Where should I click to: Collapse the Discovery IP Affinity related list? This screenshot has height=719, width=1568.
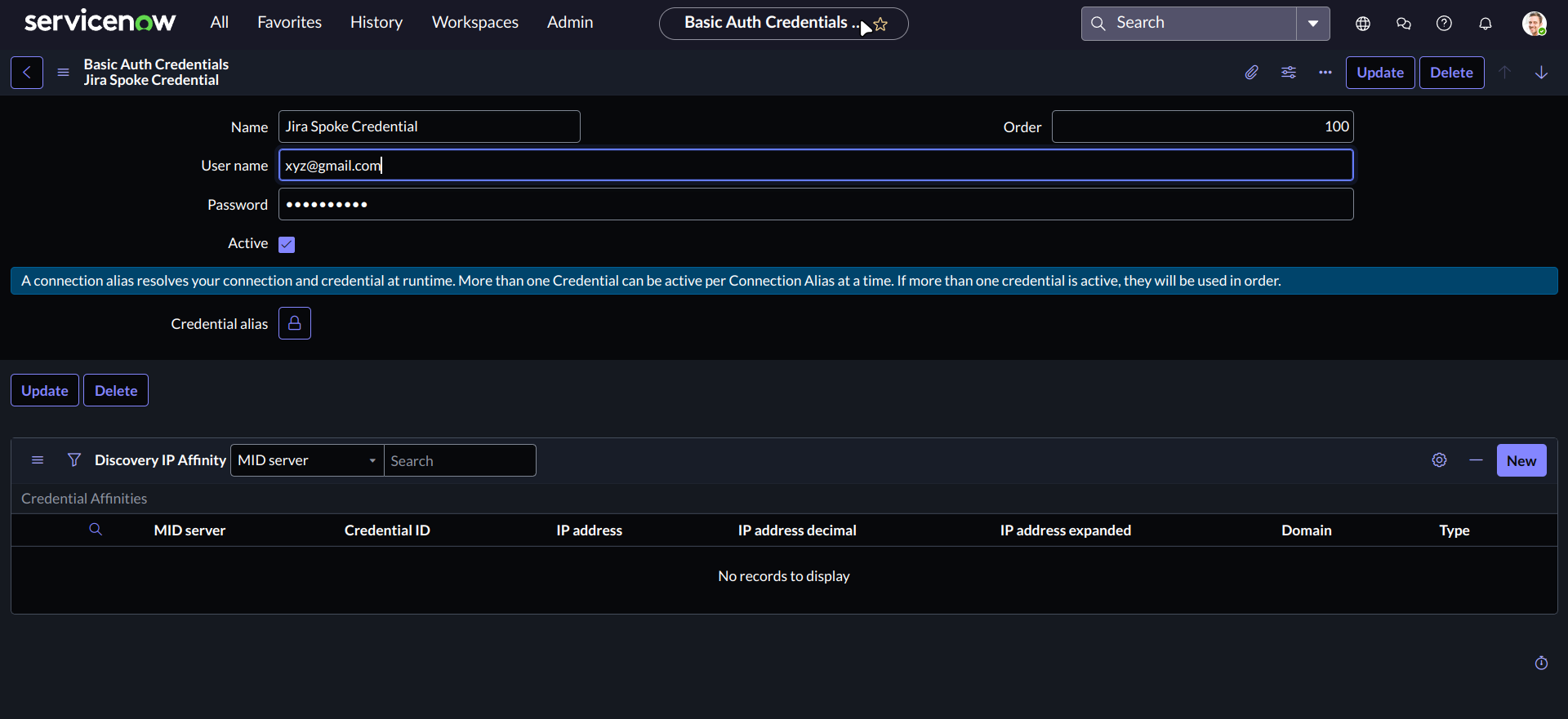coord(1476,460)
